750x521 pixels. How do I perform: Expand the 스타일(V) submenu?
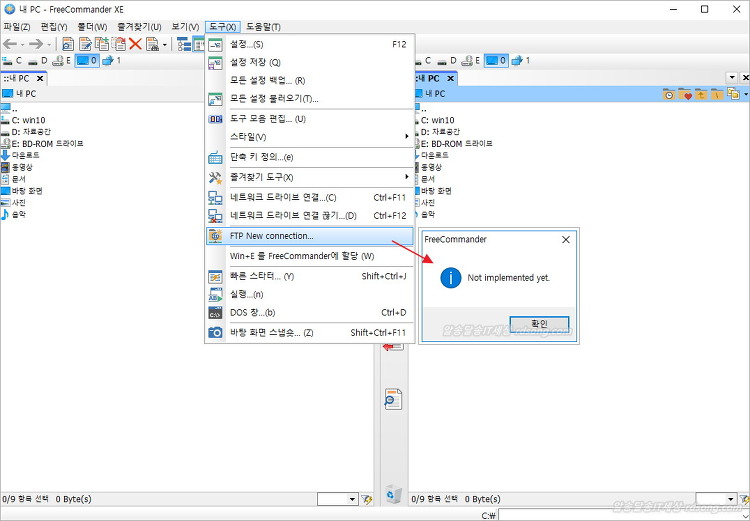point(310,137)
